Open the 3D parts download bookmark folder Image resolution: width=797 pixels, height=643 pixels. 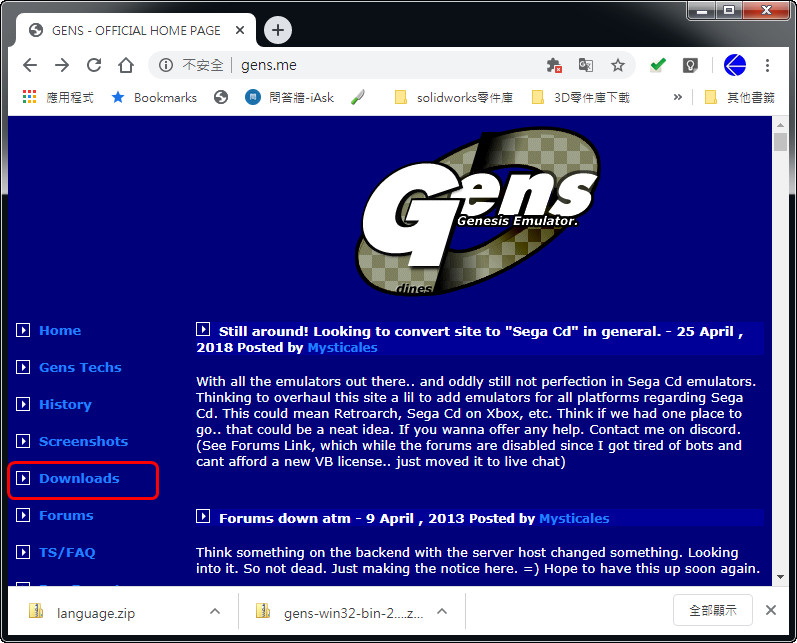(580, 97)
